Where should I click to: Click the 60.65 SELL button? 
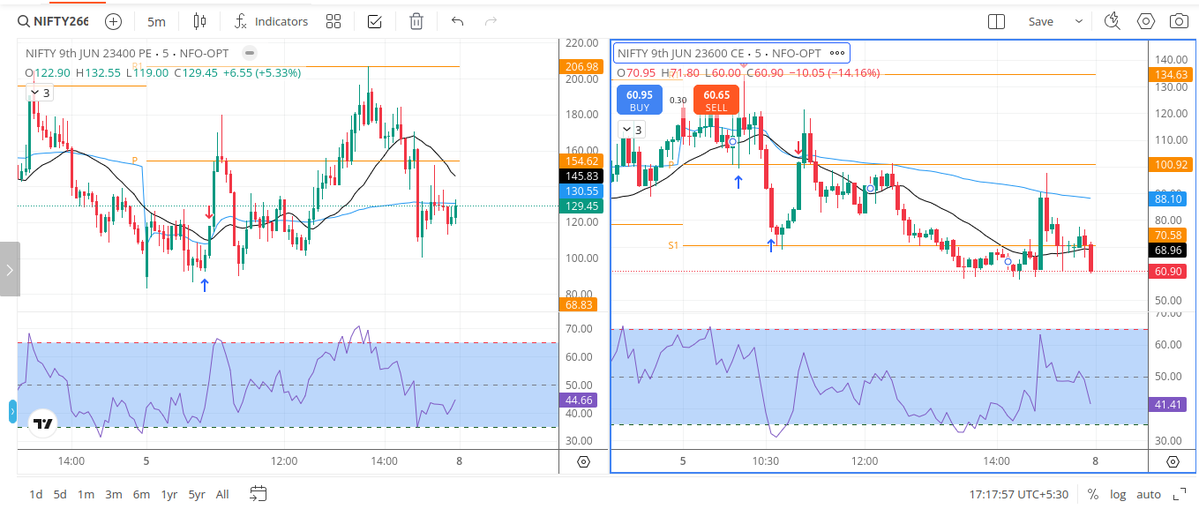tap(716, 100)
